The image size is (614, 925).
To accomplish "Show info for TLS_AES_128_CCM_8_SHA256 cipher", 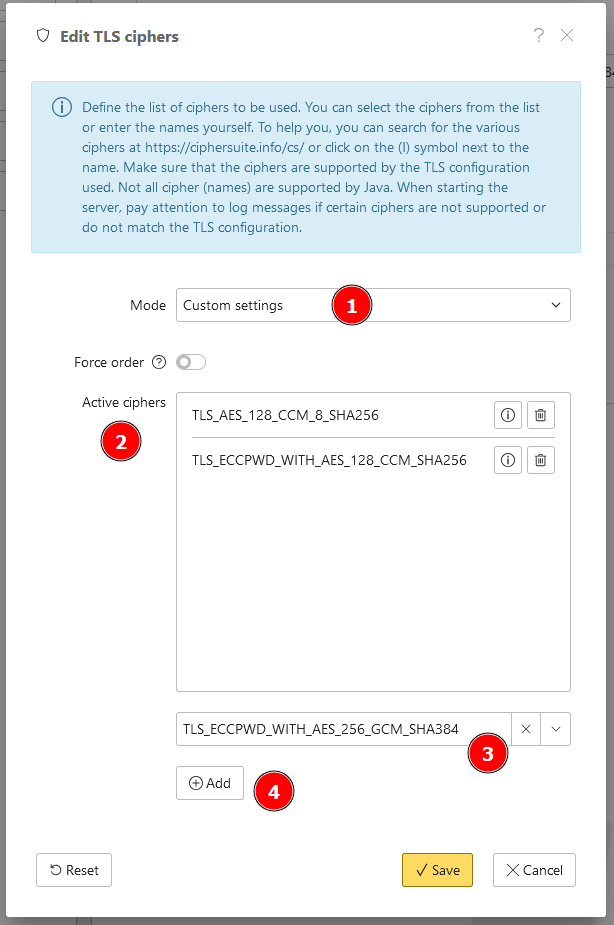I will [508, 415].
